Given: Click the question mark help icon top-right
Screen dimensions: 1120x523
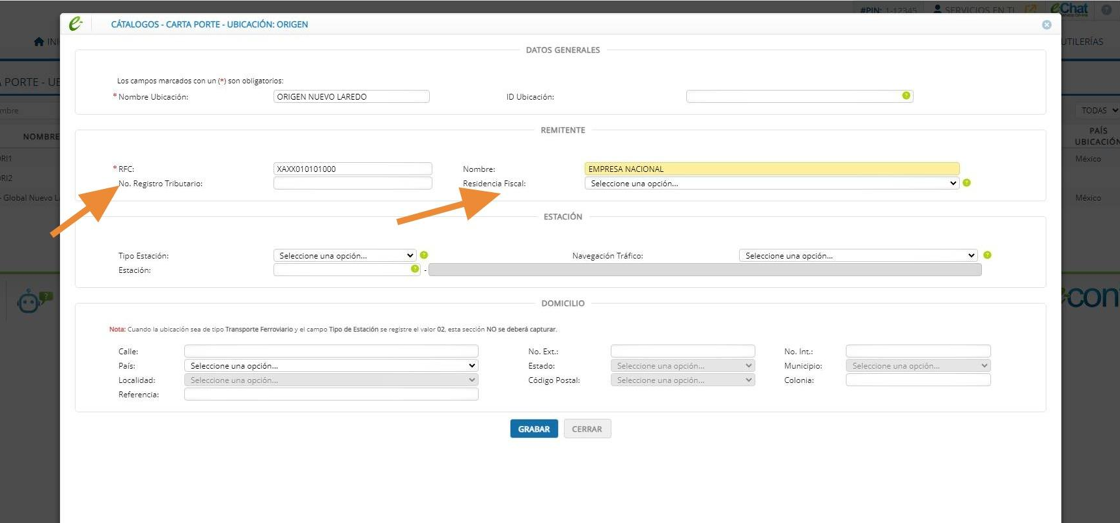Looking at the screenshot, I should click(x=1106, y=10).
